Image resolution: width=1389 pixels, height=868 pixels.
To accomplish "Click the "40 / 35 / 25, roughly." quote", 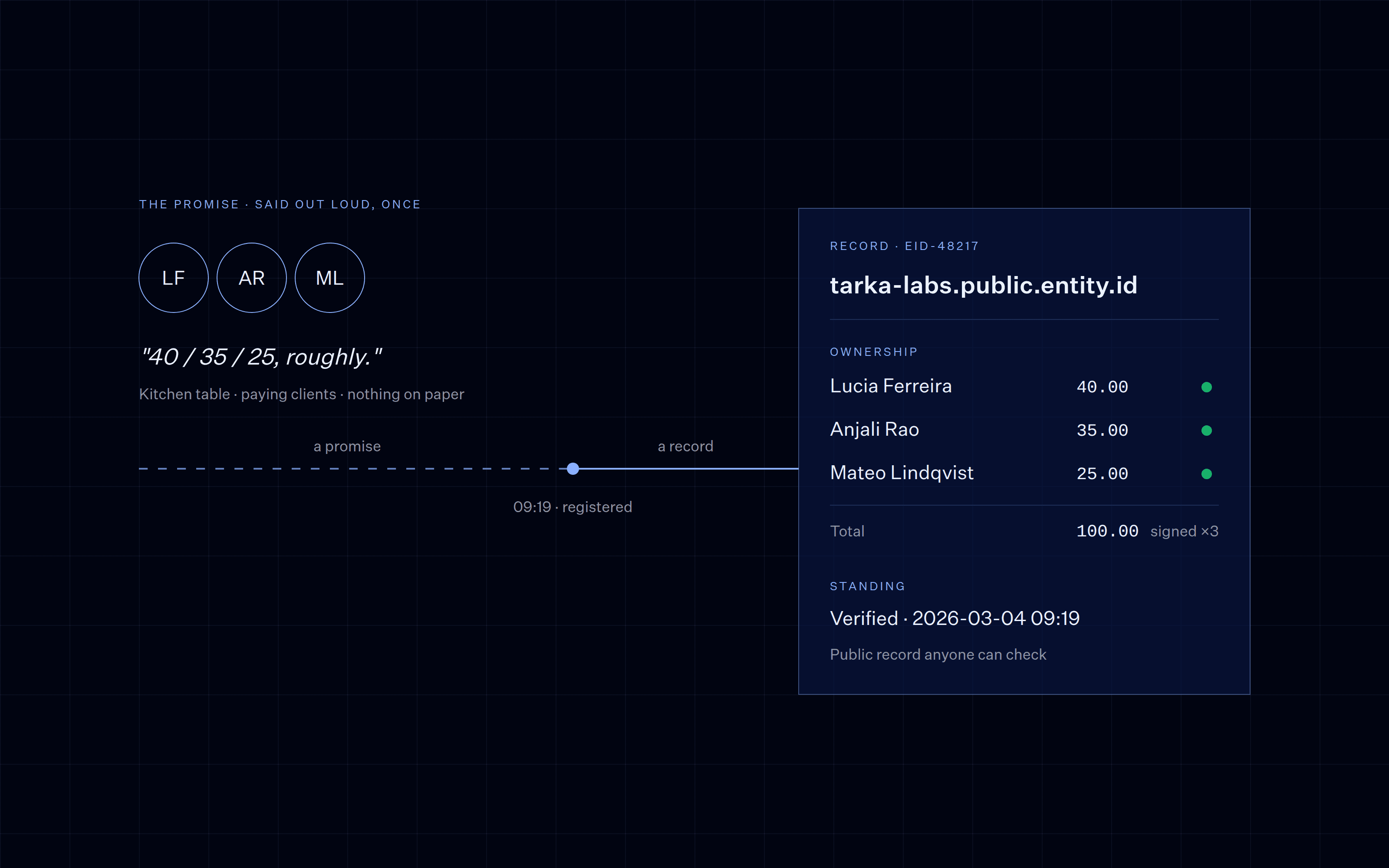I will pos(261,357).
